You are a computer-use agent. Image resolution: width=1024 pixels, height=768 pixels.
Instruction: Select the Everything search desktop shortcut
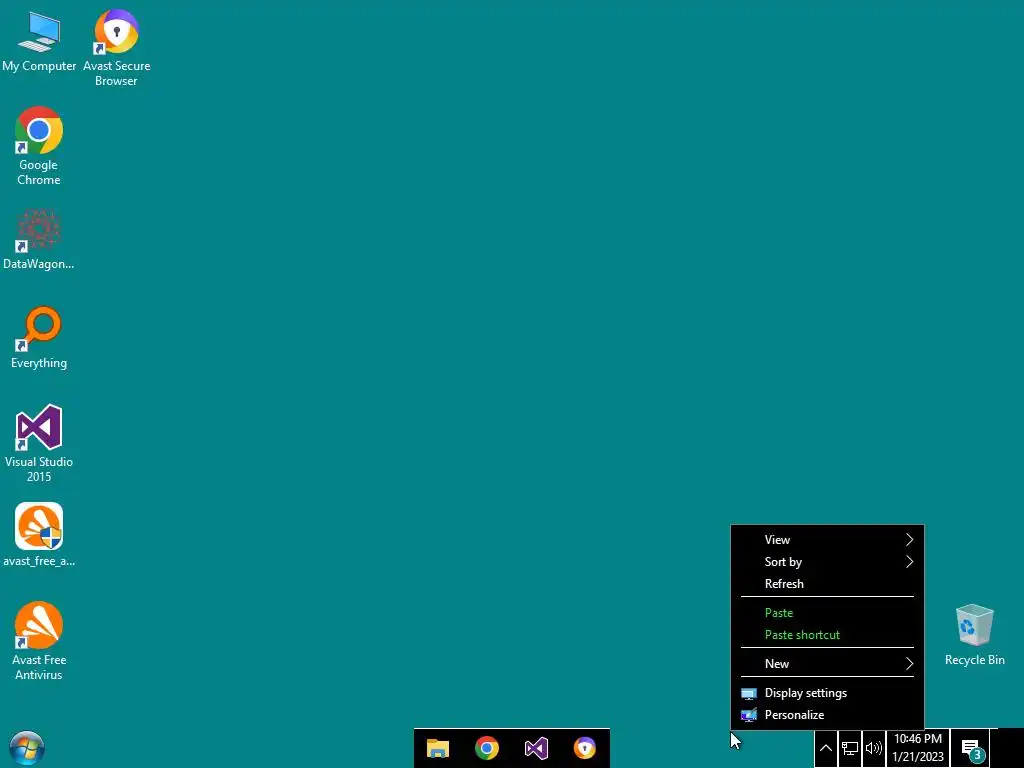[39, 338]
